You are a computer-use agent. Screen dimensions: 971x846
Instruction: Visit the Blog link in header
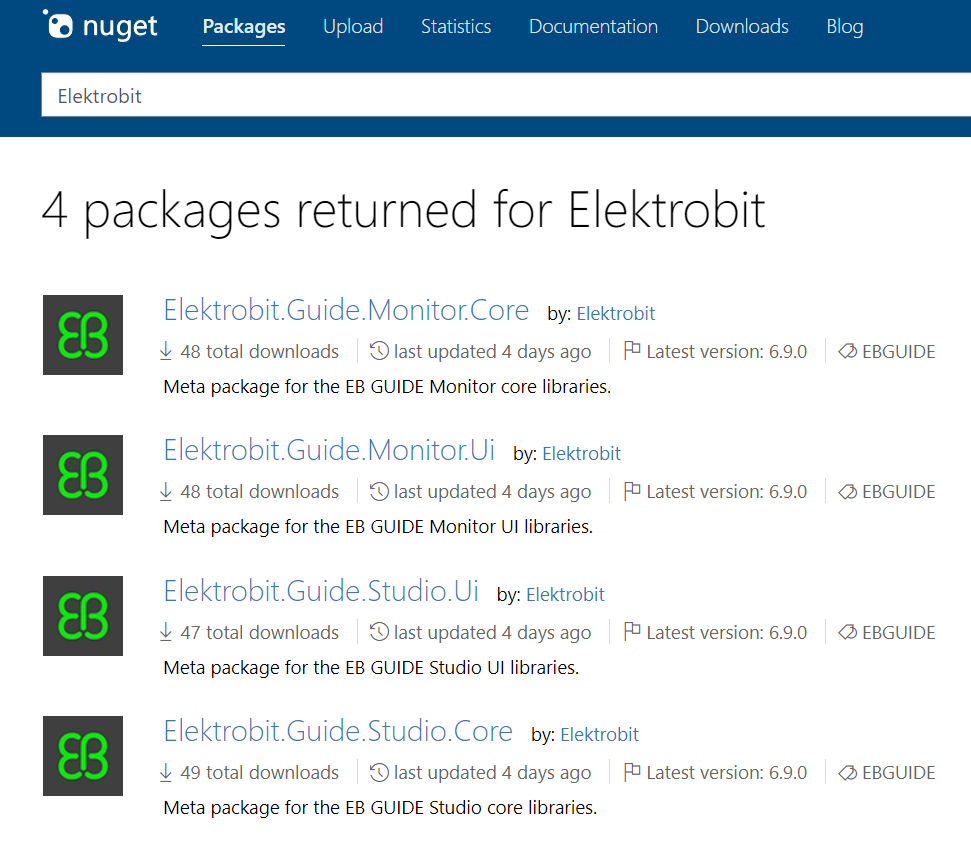[845, 27]
